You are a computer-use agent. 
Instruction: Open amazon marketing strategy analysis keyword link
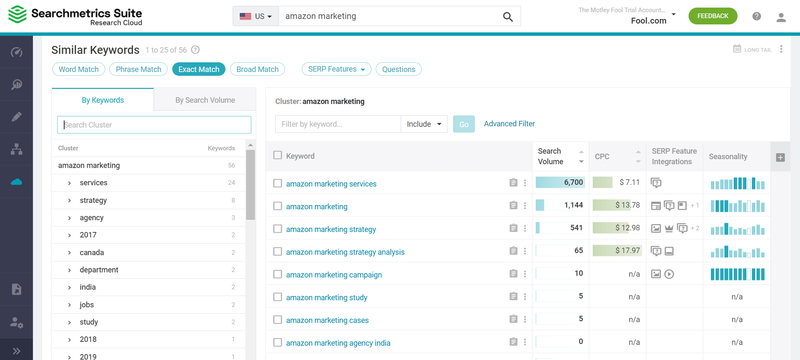click(345, 252)
